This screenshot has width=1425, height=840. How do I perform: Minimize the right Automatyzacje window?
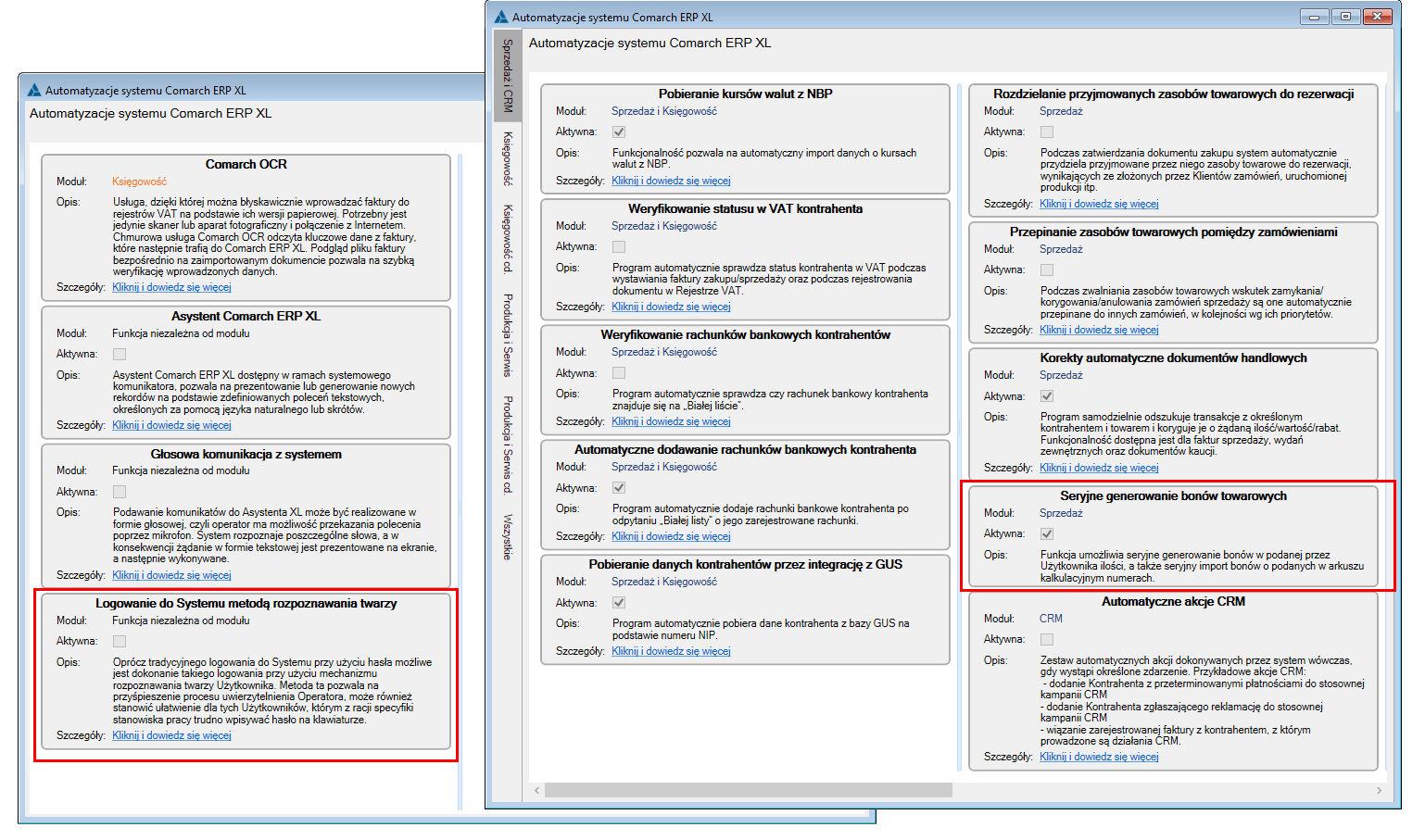pyautogui.click(x=1315, y=16)
